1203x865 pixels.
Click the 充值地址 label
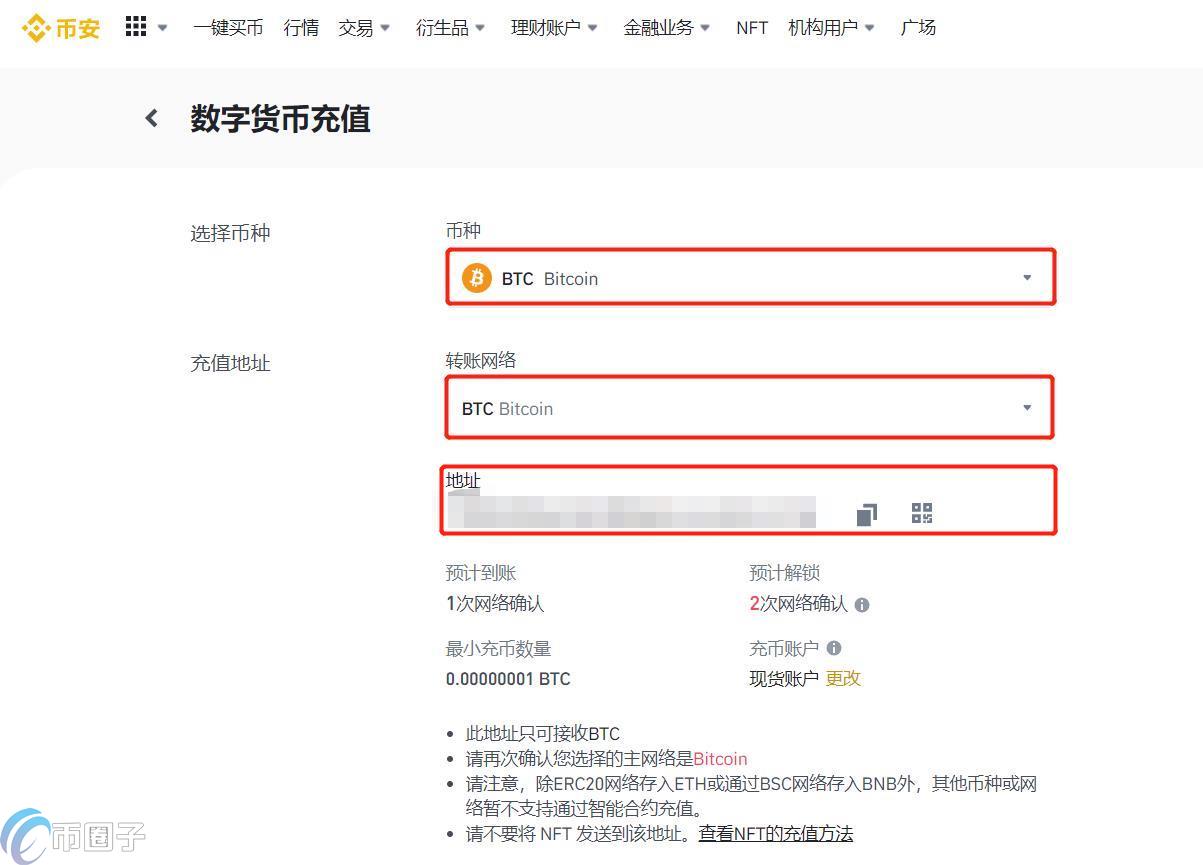[231, 363]
